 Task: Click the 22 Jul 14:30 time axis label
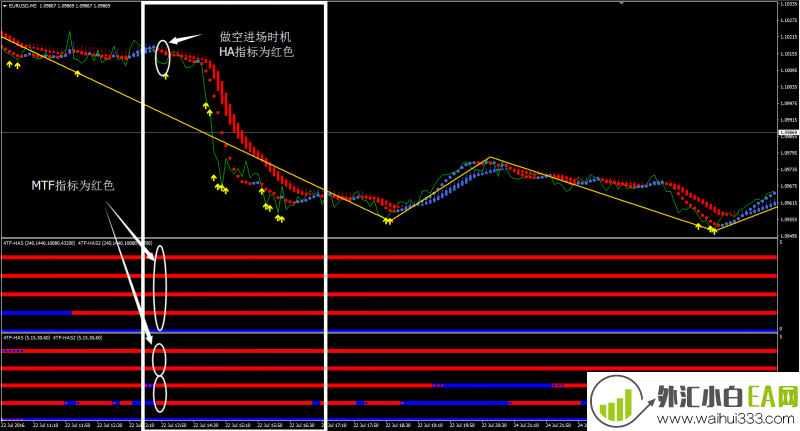click(206, 425)
